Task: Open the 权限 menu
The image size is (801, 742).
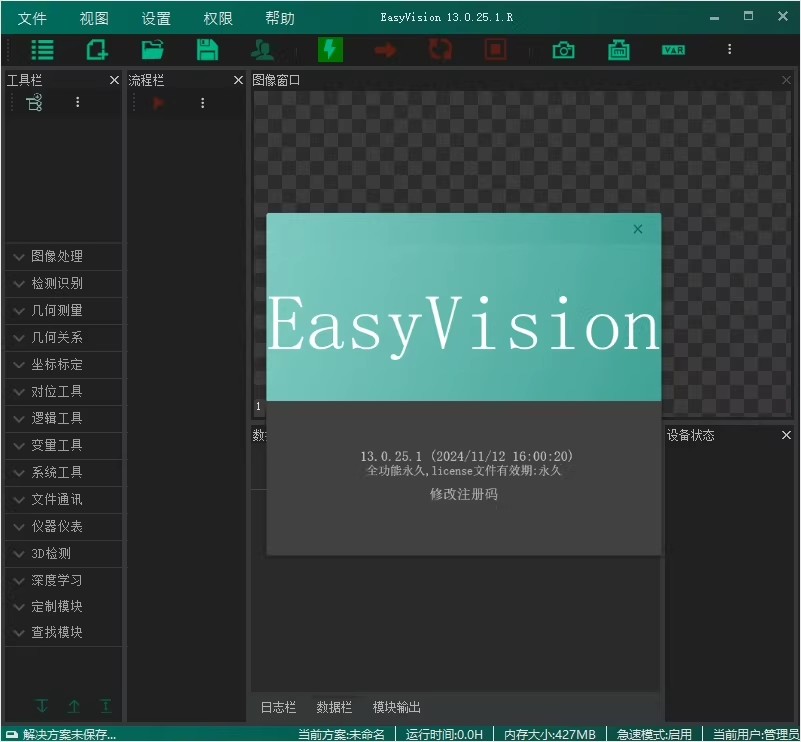Action: tap(218, 18)
